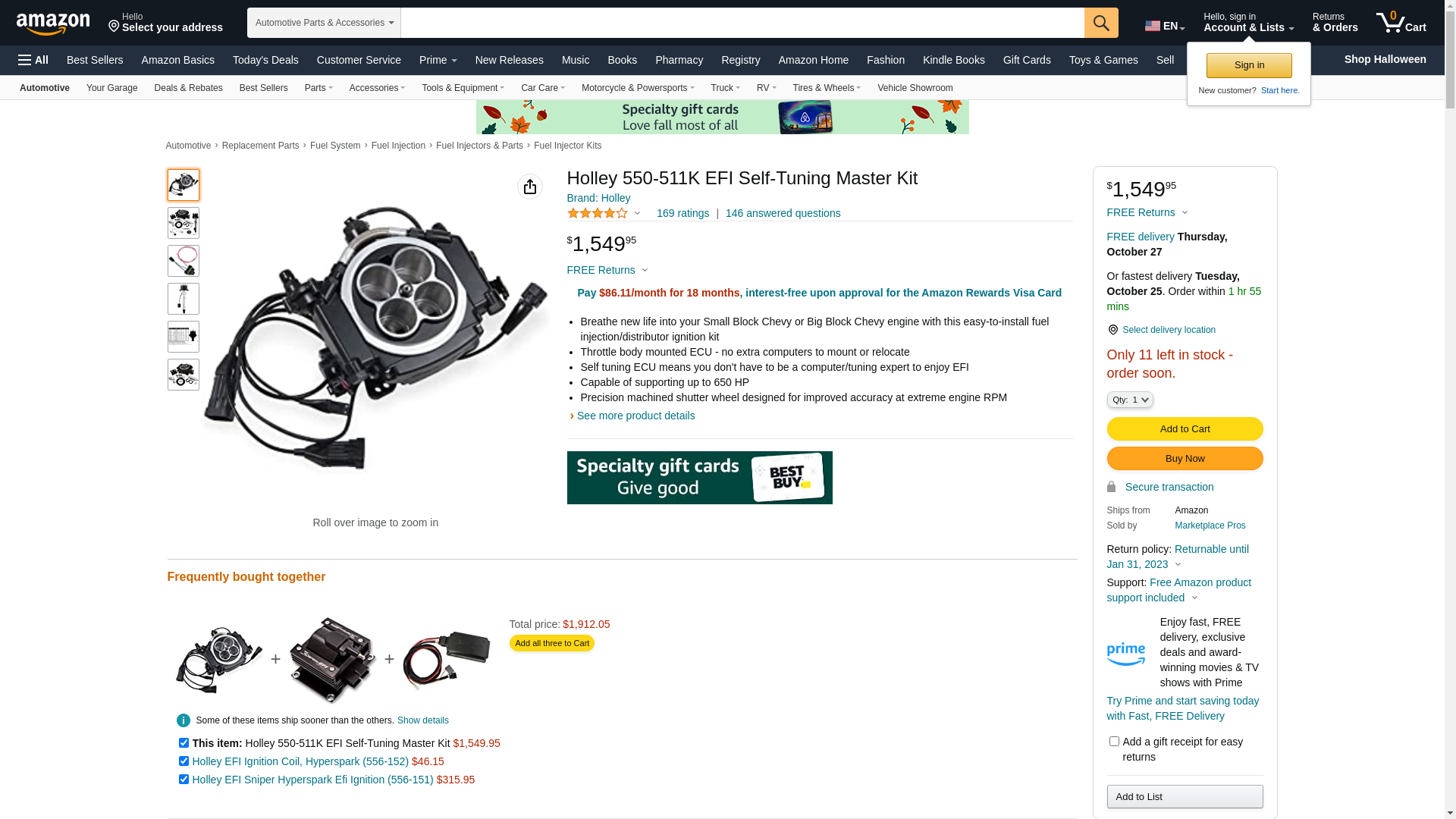This screenshot has height=819, width=1456.
Task: Open the shopping cart icon
Action: [x=1401, y=23]
